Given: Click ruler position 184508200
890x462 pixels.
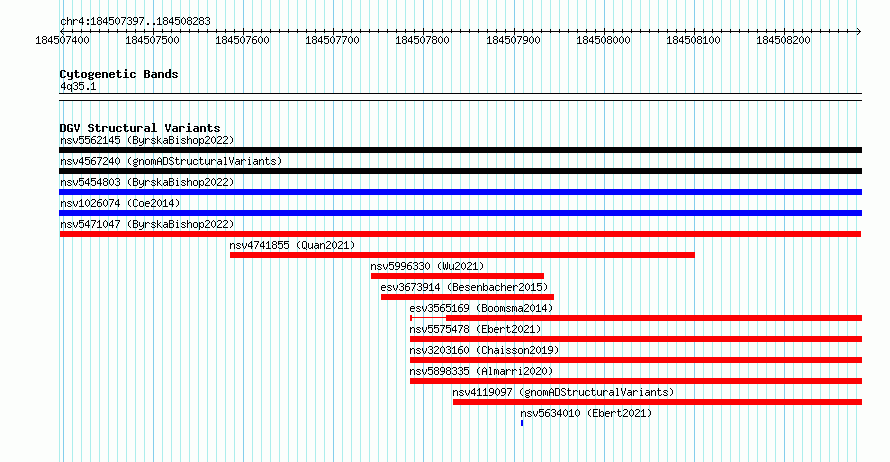Looking at the screenshot, I should click(x=784, y=40).
